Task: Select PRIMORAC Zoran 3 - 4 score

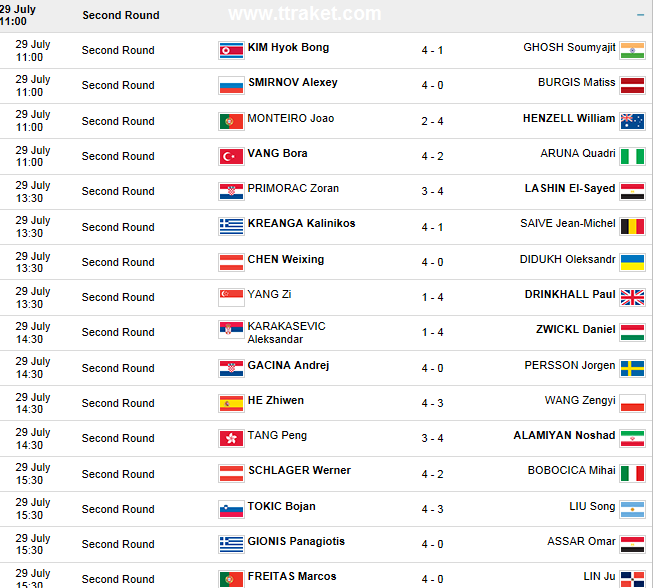Action: pos(432,191)
